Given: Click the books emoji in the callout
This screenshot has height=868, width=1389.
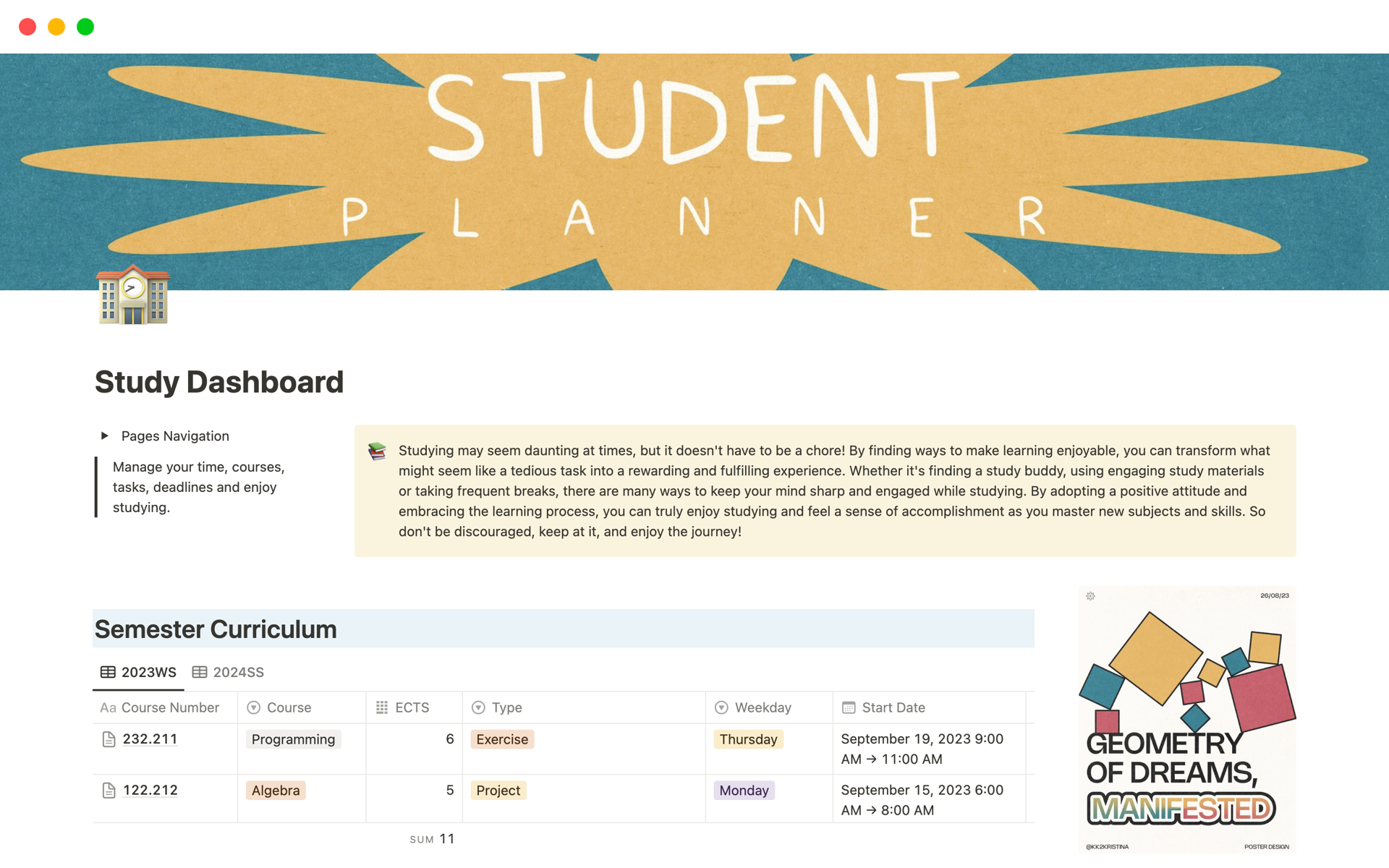Looking at the screenshot, I should coord(377,451).
